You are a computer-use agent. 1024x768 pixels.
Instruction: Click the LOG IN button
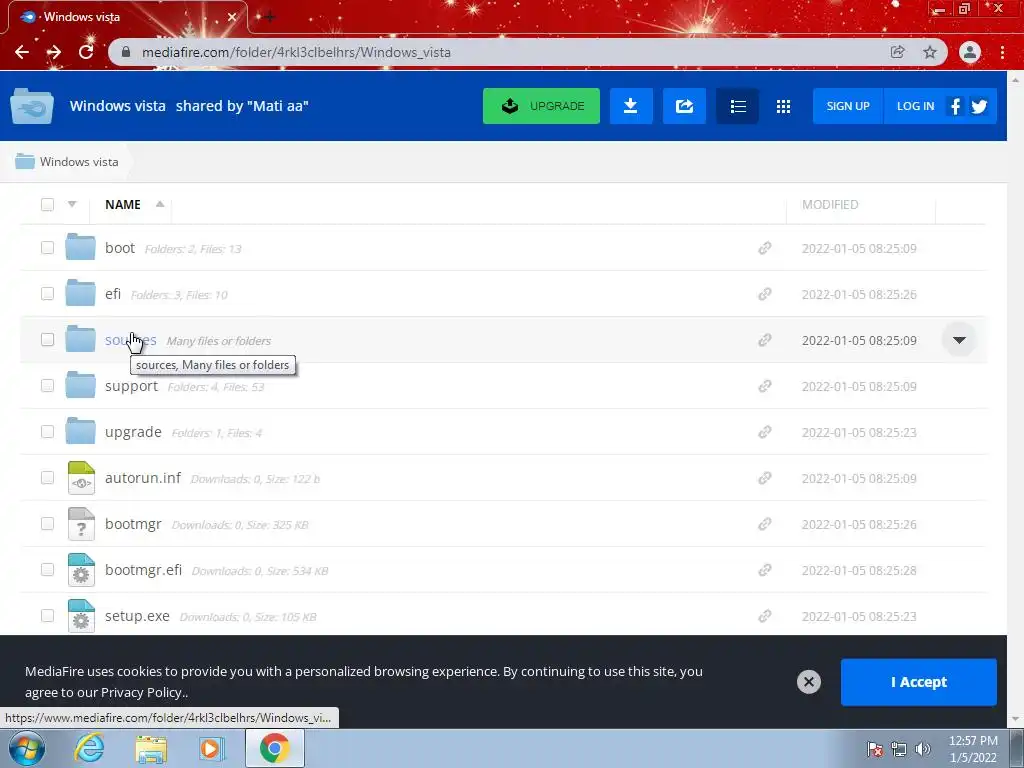point(915,106)
